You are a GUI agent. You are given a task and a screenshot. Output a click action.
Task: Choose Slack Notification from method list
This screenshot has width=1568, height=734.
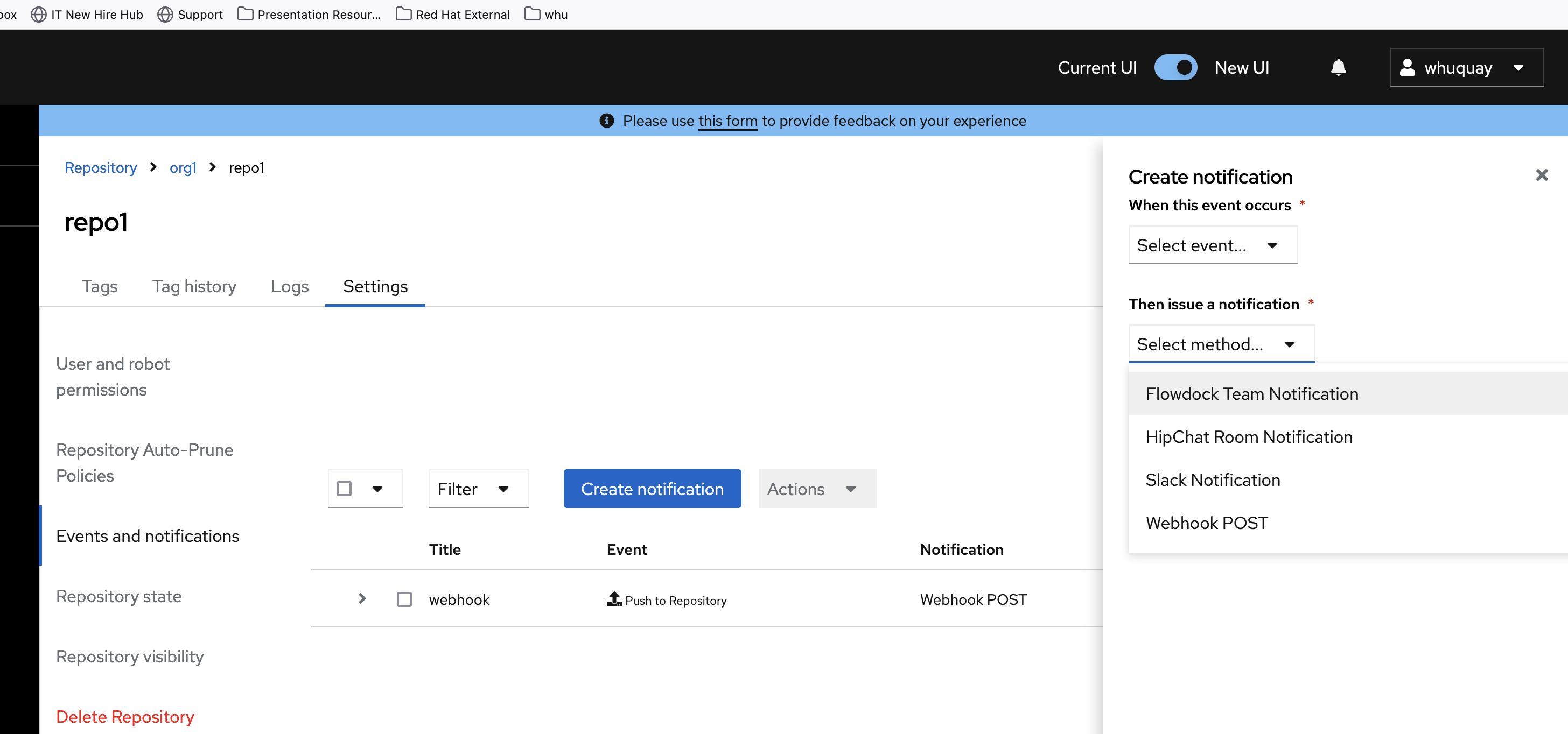click(1213, 480)
